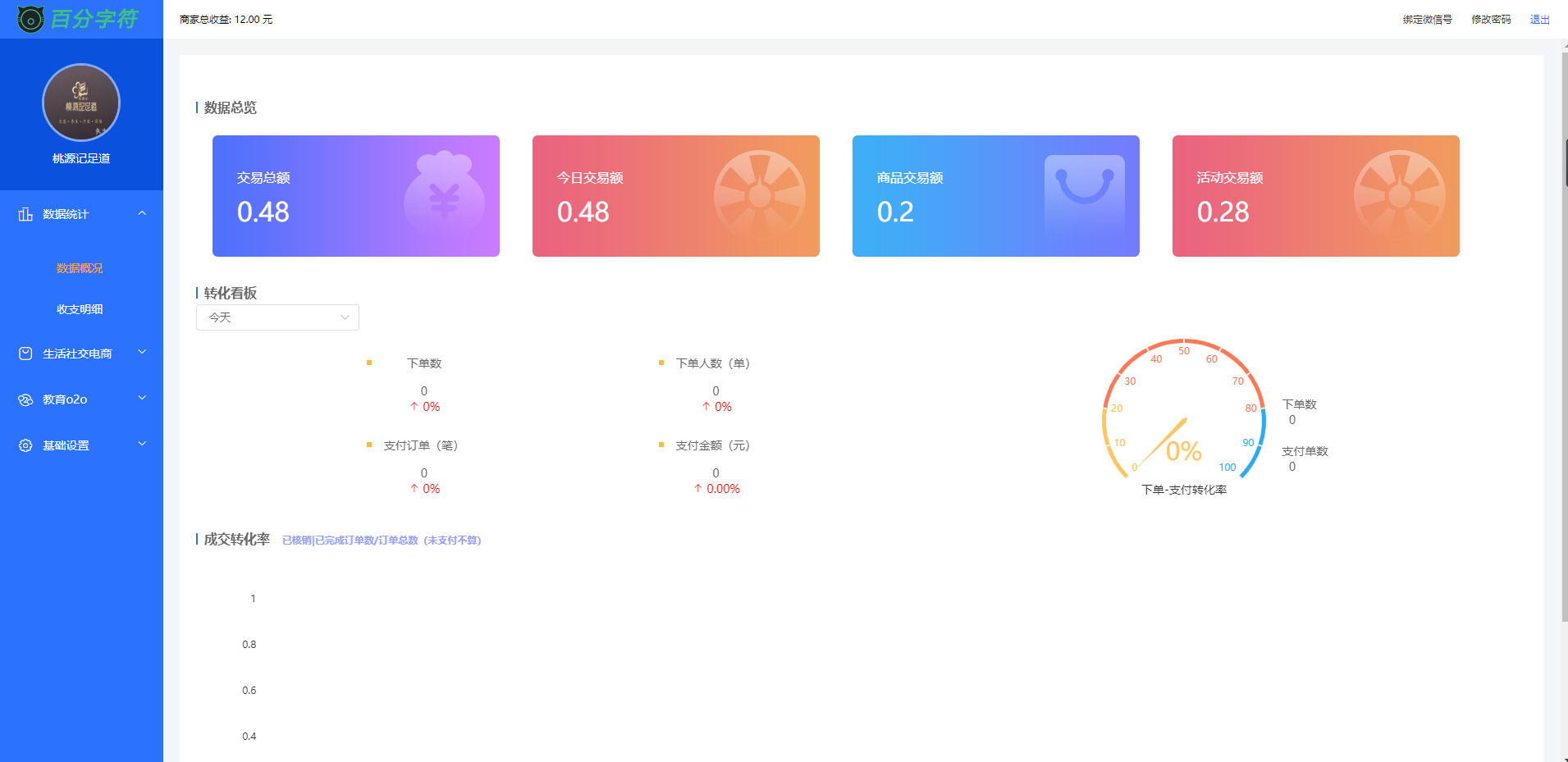Click the 支付金额（元） metric label
The image size is (1568, 762).
click(713, 445)
